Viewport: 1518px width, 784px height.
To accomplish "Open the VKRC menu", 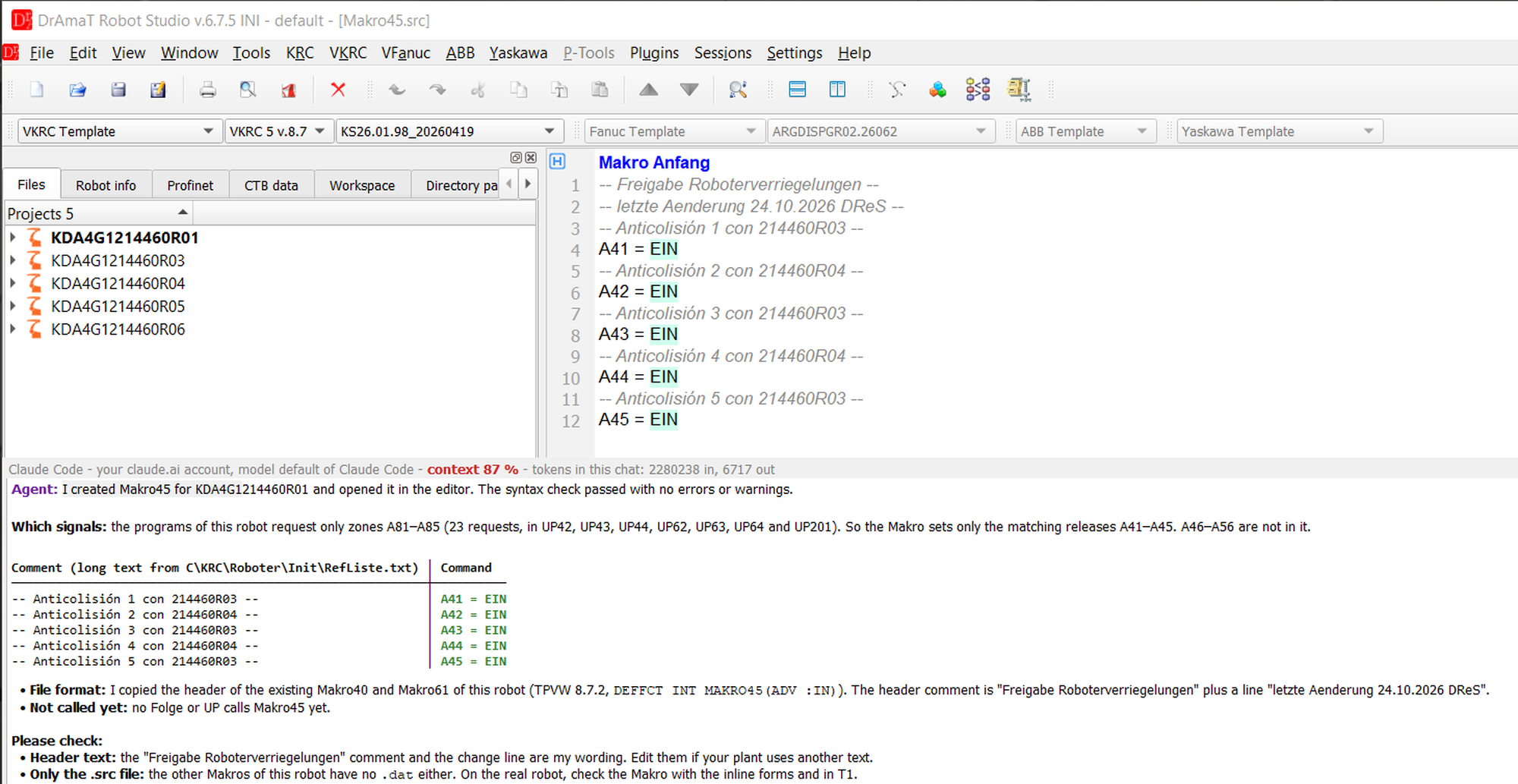I will click(x=348, y=52).
